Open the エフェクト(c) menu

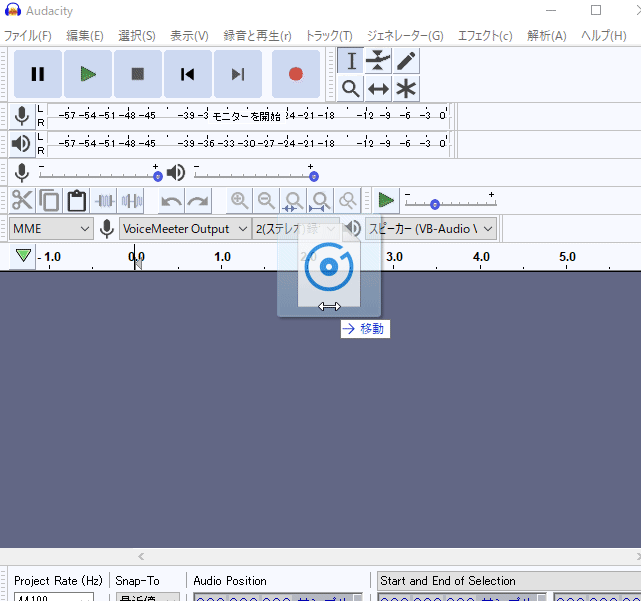pos(485,36)
